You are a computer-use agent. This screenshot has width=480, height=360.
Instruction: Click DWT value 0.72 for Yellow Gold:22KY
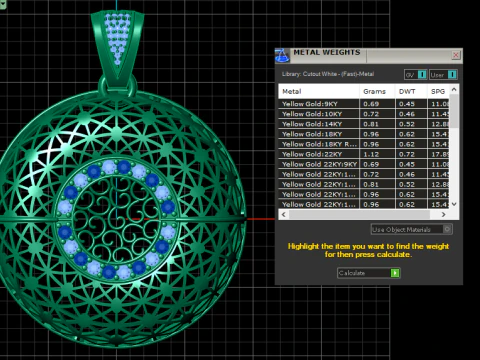pyautogui.click(x=407, y=154)
